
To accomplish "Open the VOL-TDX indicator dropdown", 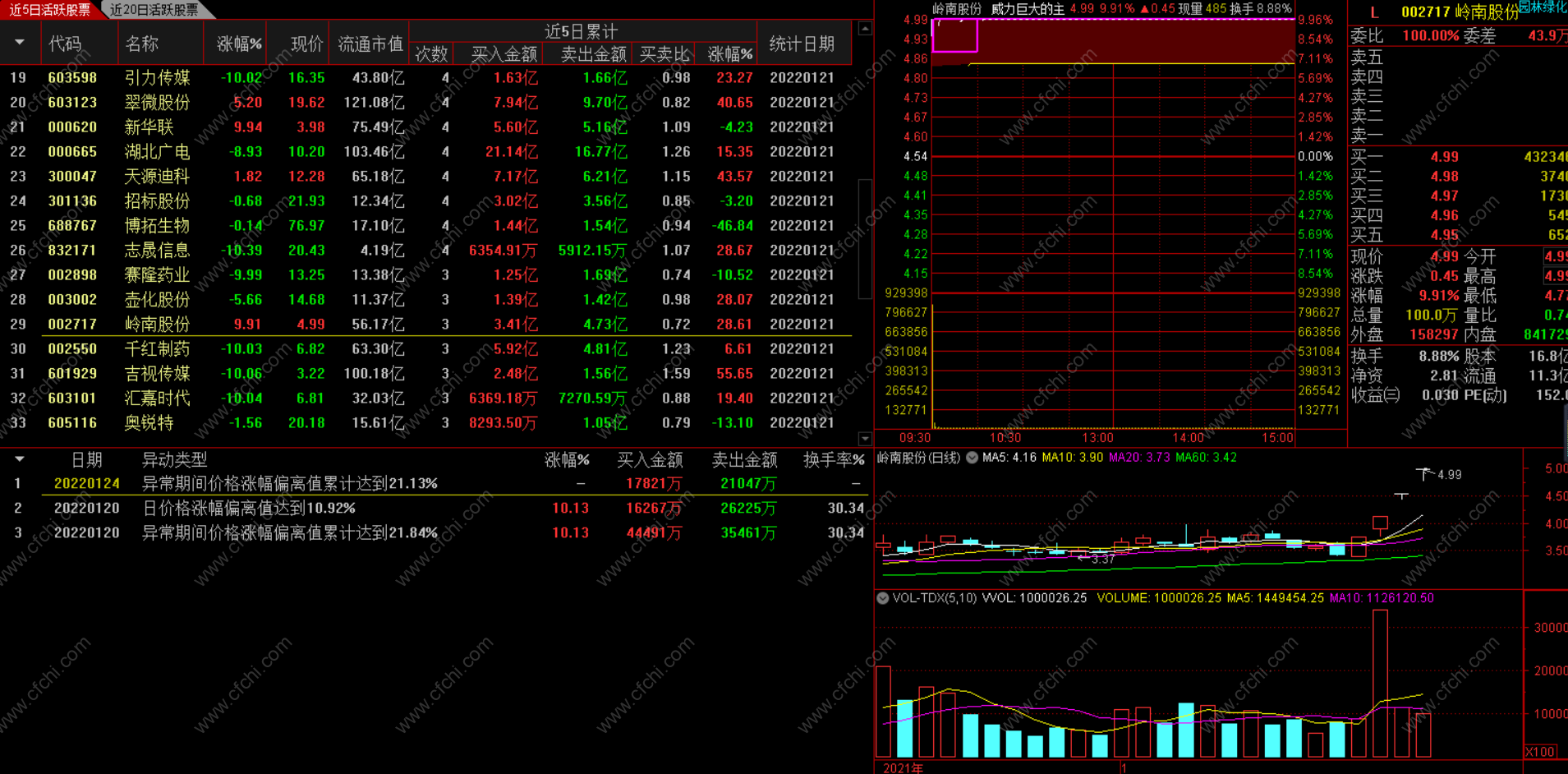I will [x=883, y=598].
